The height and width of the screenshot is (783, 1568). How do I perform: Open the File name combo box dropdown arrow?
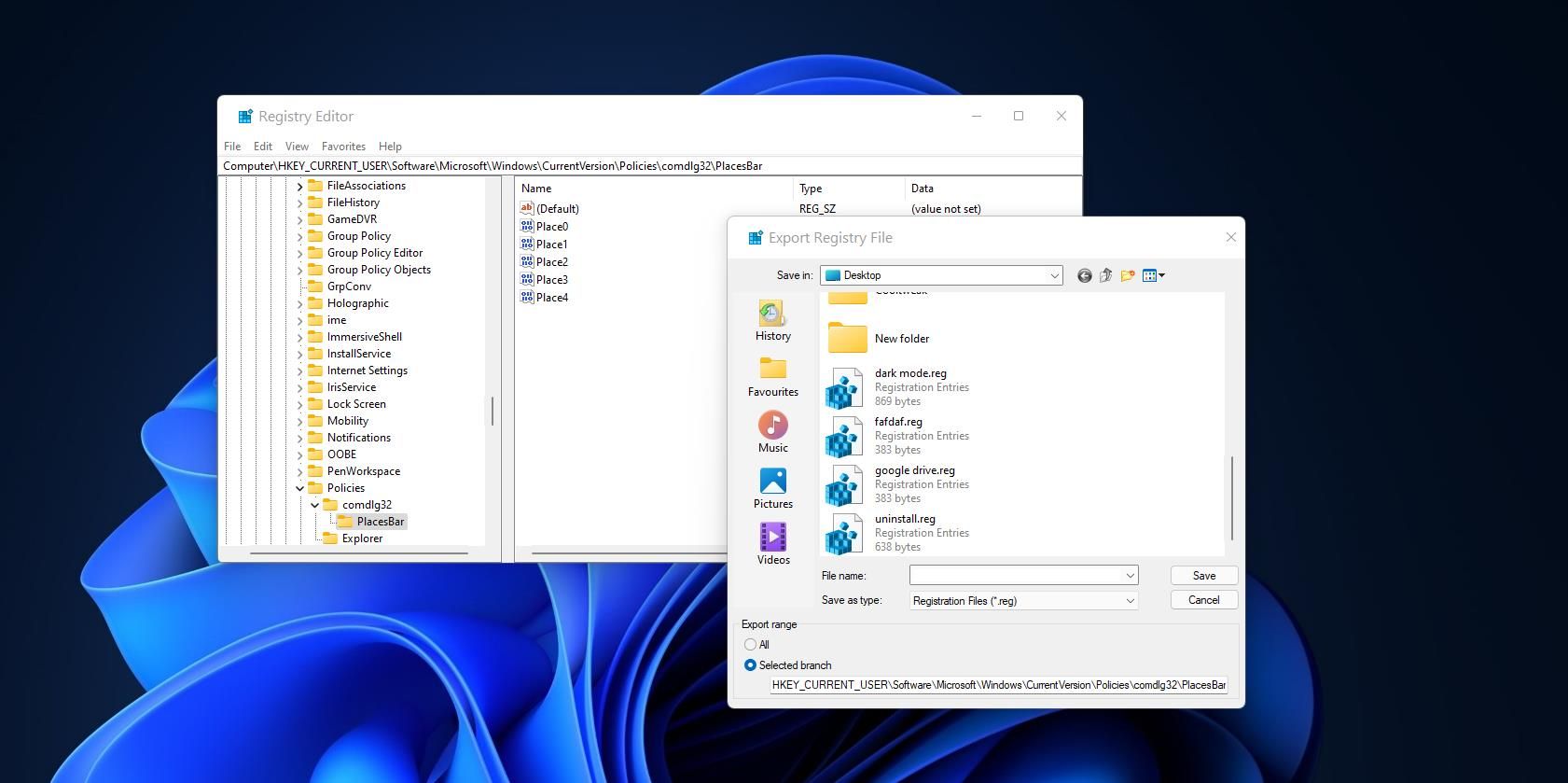point(1130,576)
